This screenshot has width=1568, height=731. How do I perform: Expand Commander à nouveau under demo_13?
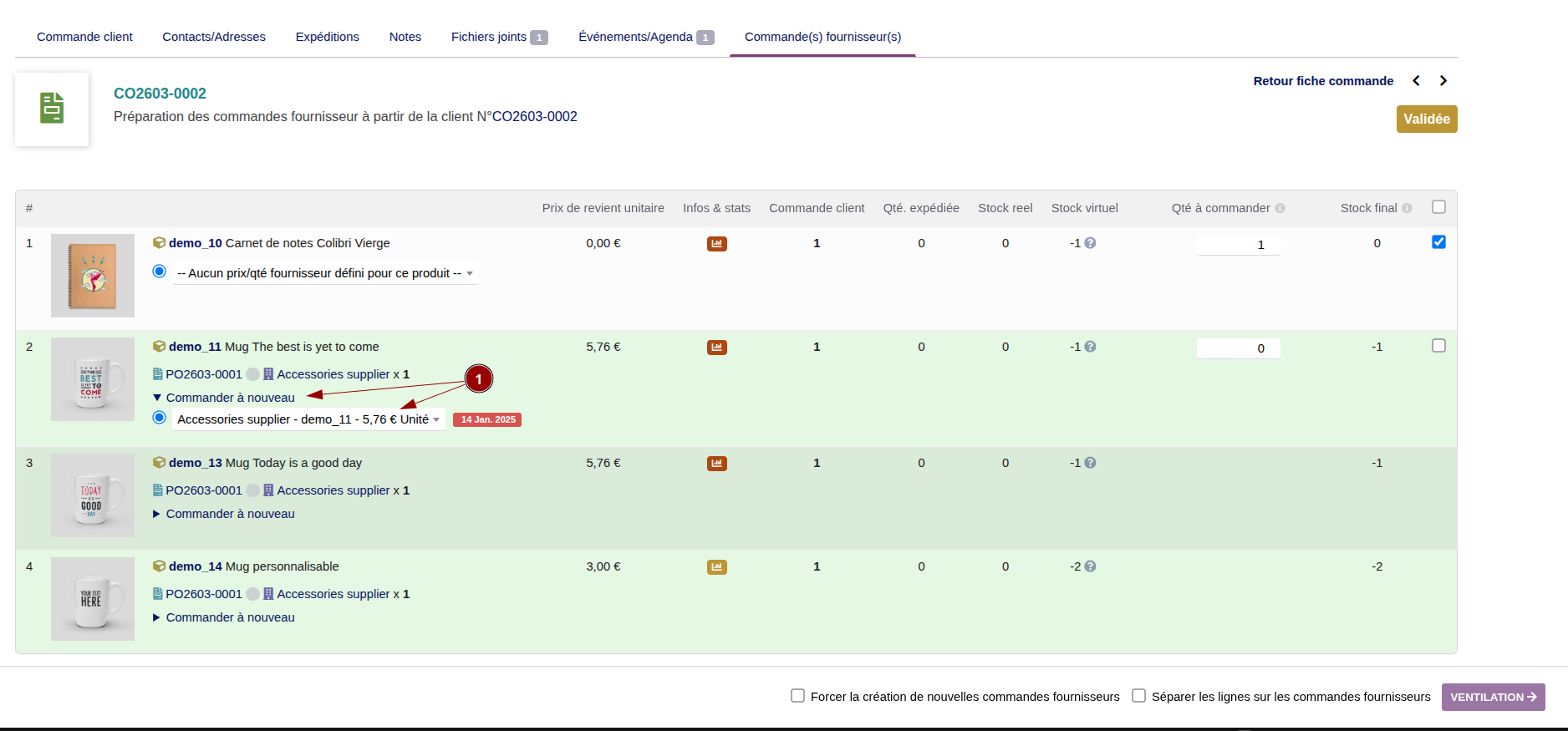223,514
